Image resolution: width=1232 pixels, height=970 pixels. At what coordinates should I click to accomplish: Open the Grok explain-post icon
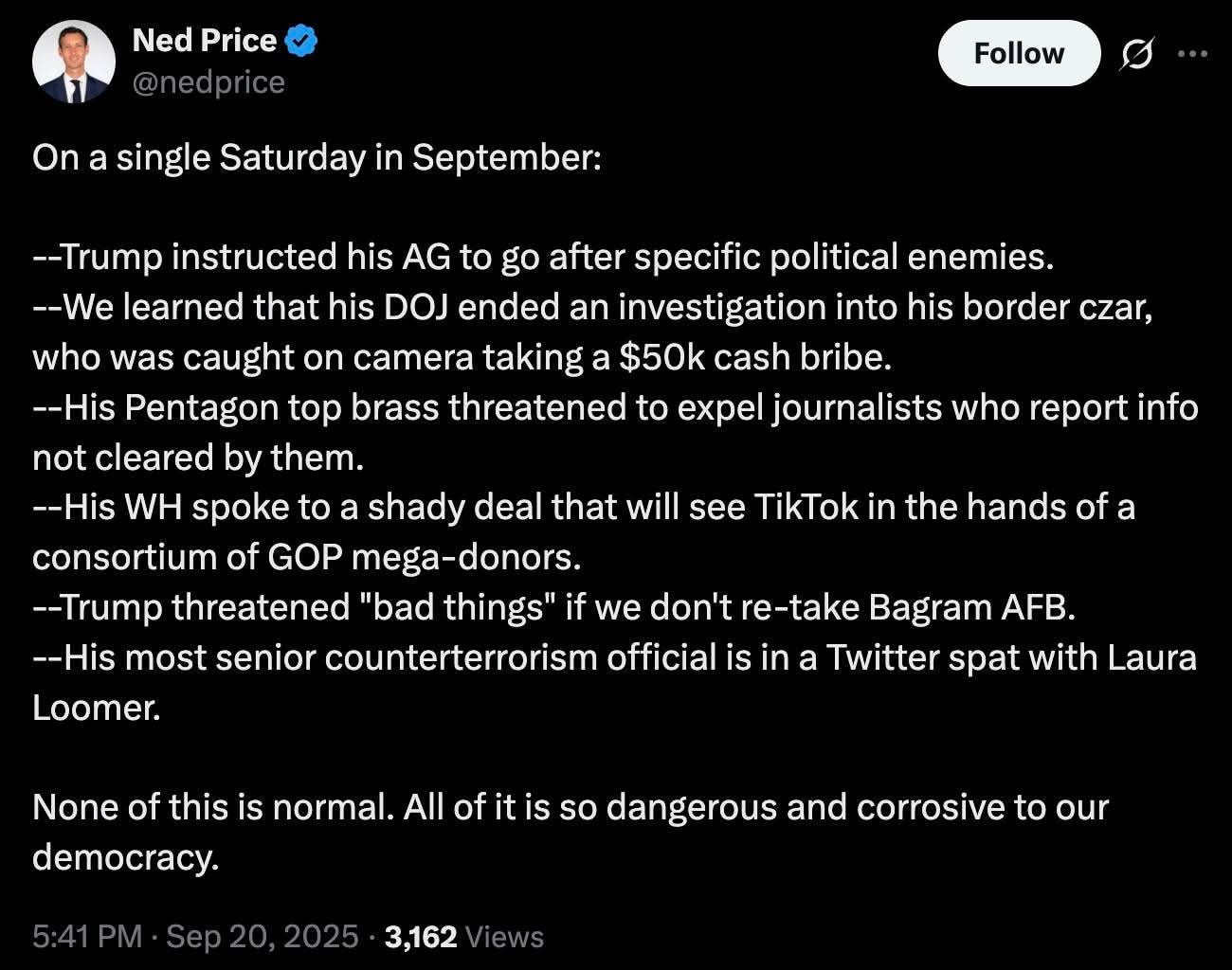[1136, 55]
